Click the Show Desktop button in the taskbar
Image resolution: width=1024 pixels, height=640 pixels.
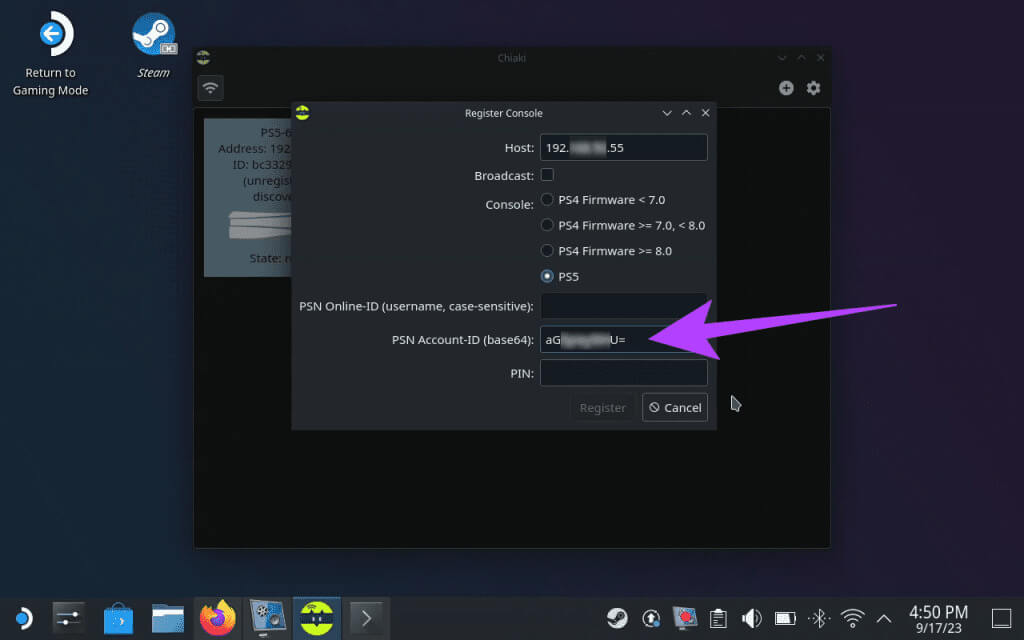click(x=1001, y=618)
